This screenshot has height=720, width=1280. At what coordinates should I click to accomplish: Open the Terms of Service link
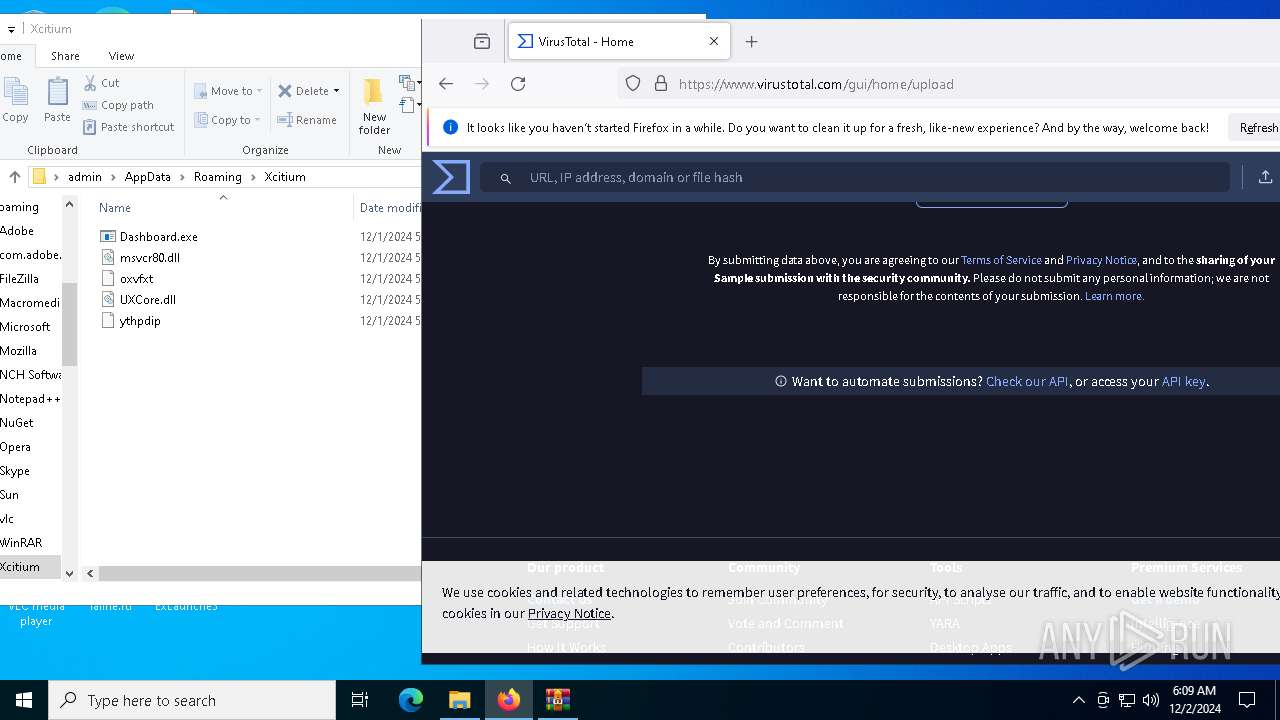pos(1001,260)
